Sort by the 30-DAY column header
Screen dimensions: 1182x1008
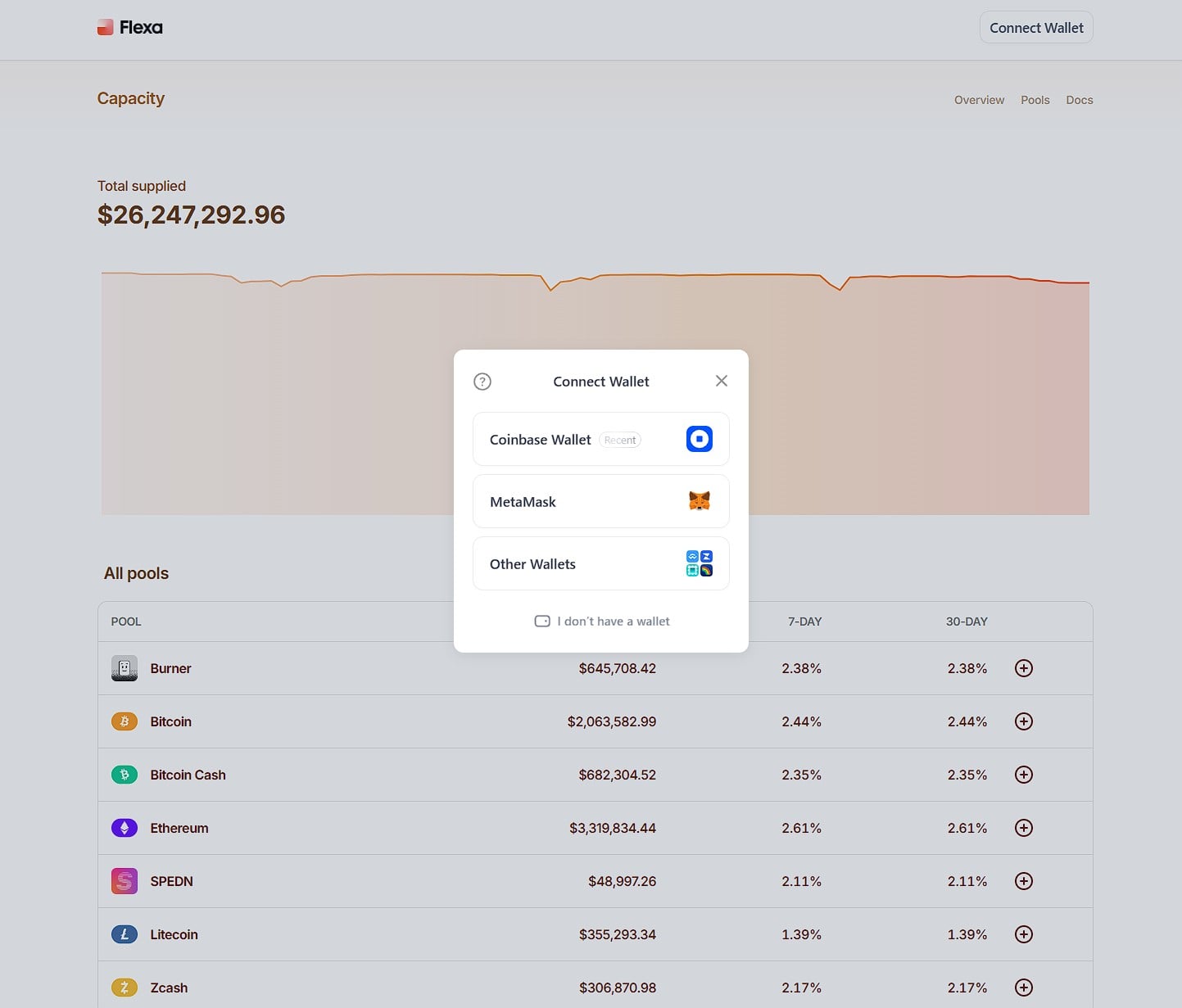[967, 622]
